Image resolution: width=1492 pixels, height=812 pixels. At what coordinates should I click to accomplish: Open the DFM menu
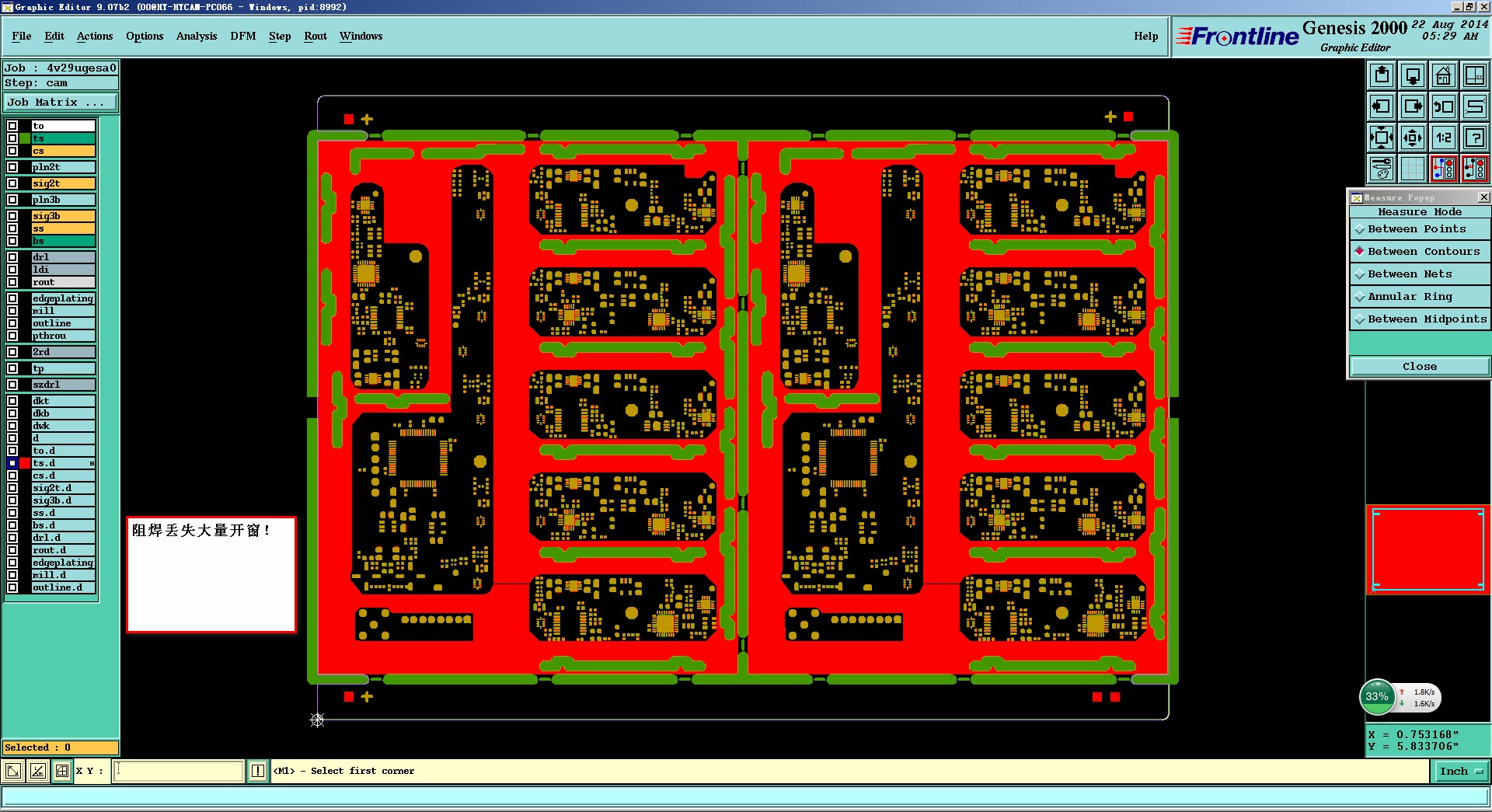(243, 36)
